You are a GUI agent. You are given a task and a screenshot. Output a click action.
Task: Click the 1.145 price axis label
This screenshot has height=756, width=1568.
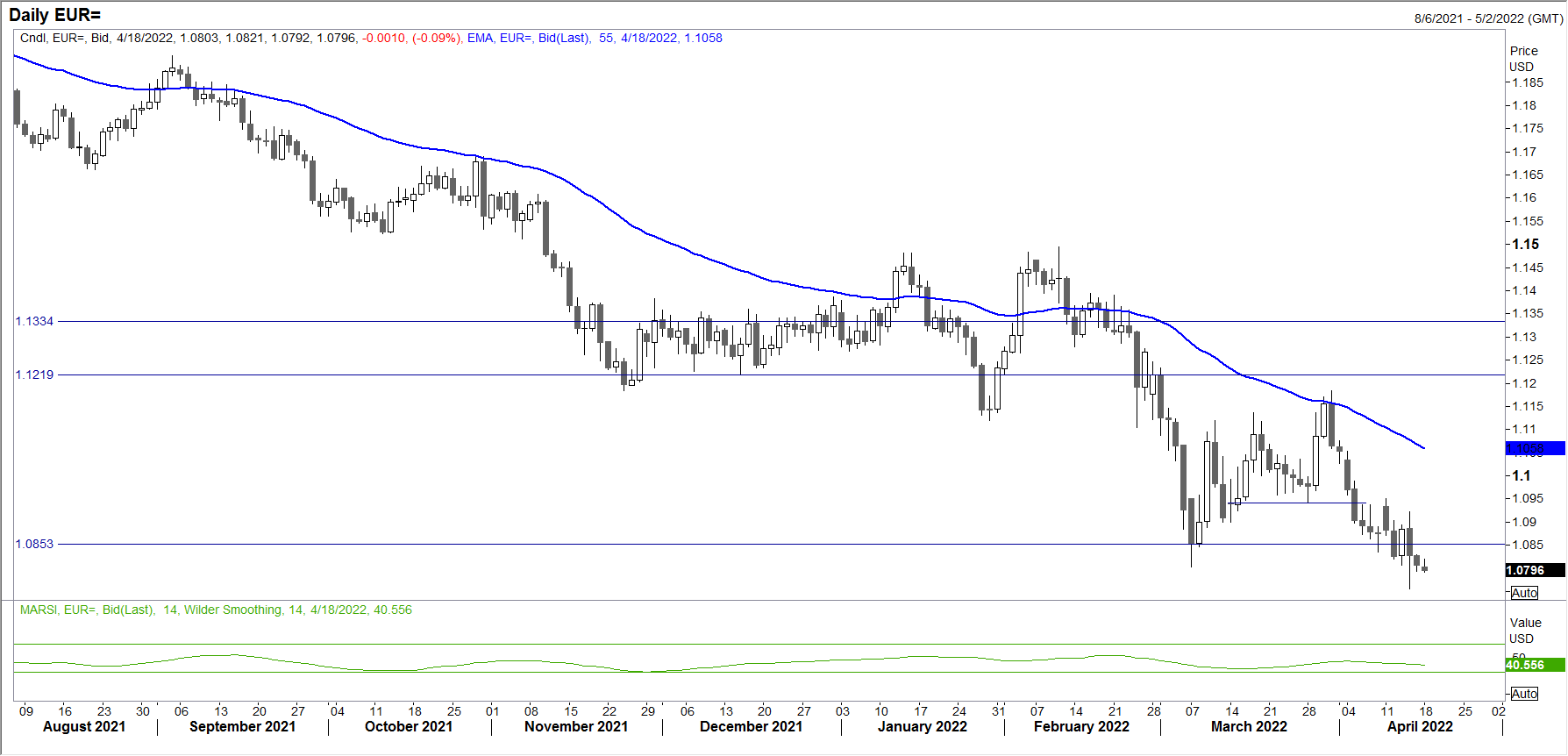[1528, 267]
